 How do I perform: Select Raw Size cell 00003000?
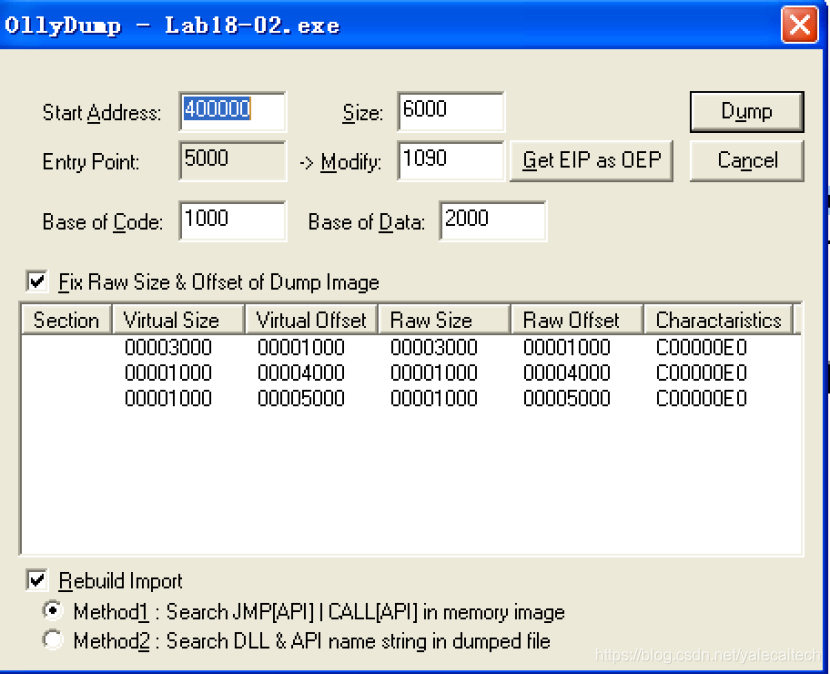[434, 348]
